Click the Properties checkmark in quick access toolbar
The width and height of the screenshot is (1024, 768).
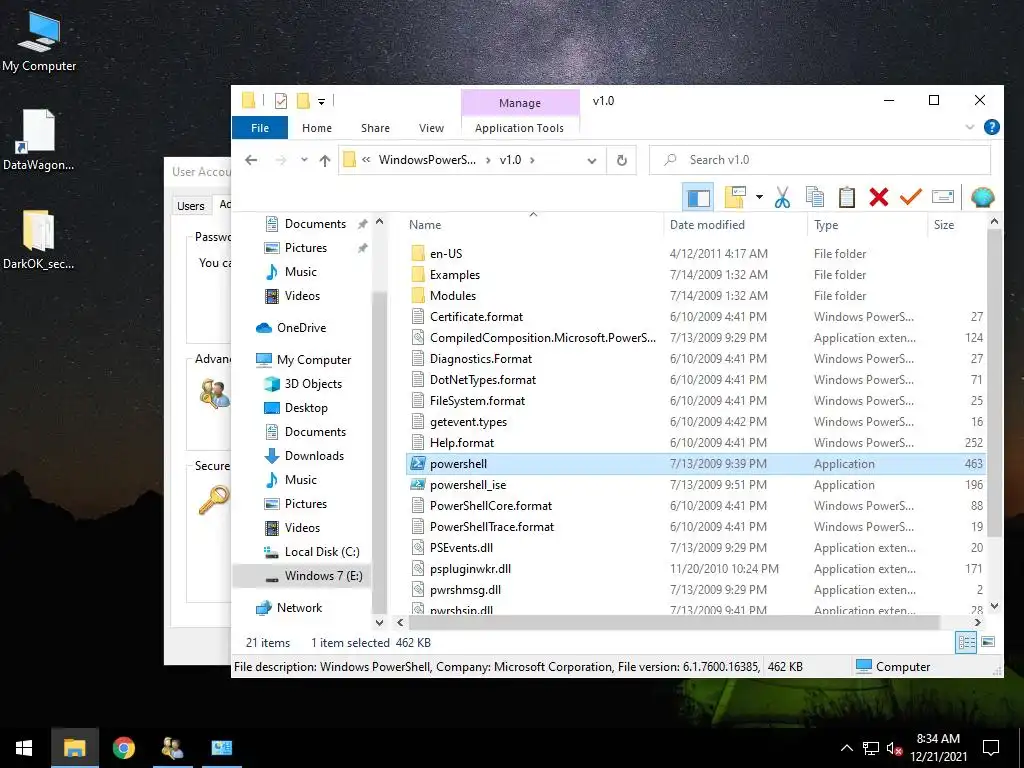point(281,101)
